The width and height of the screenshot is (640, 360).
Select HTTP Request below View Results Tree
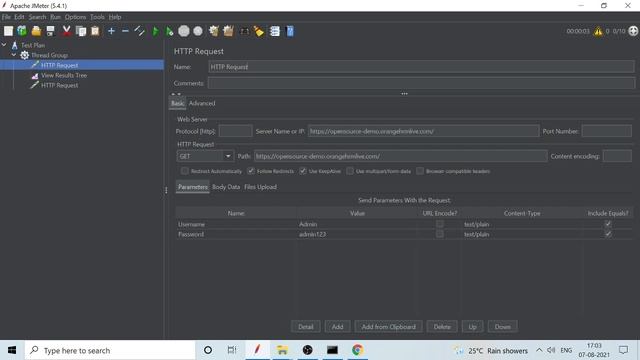(59, 85)
